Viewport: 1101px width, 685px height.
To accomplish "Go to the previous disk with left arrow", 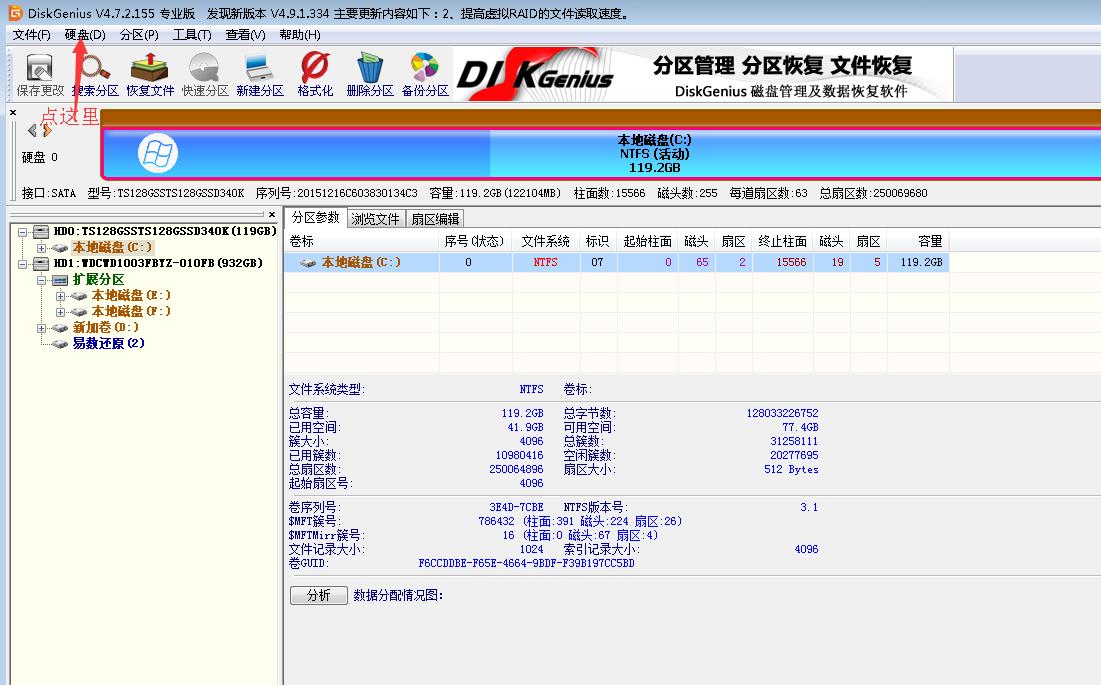I will point(33,130).
